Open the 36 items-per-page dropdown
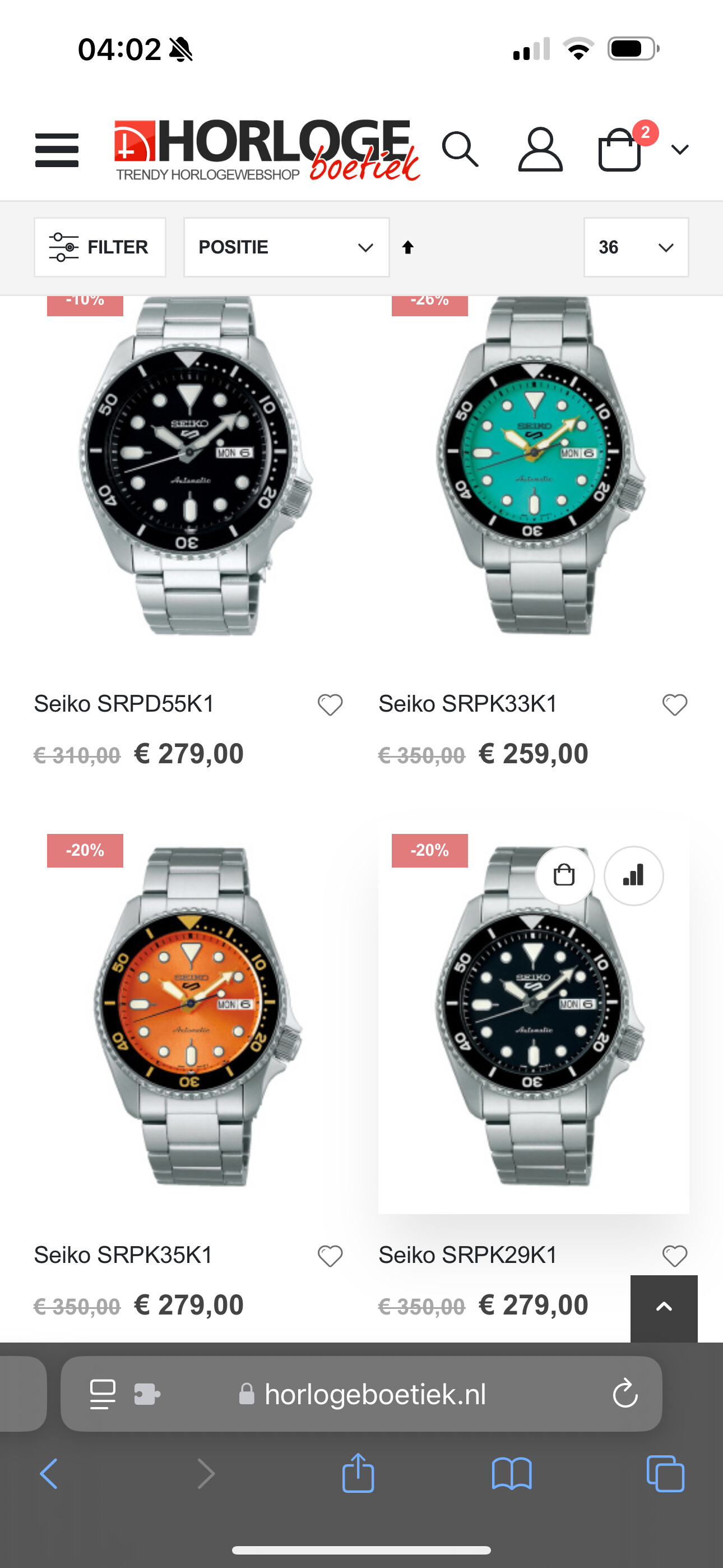 636,247
